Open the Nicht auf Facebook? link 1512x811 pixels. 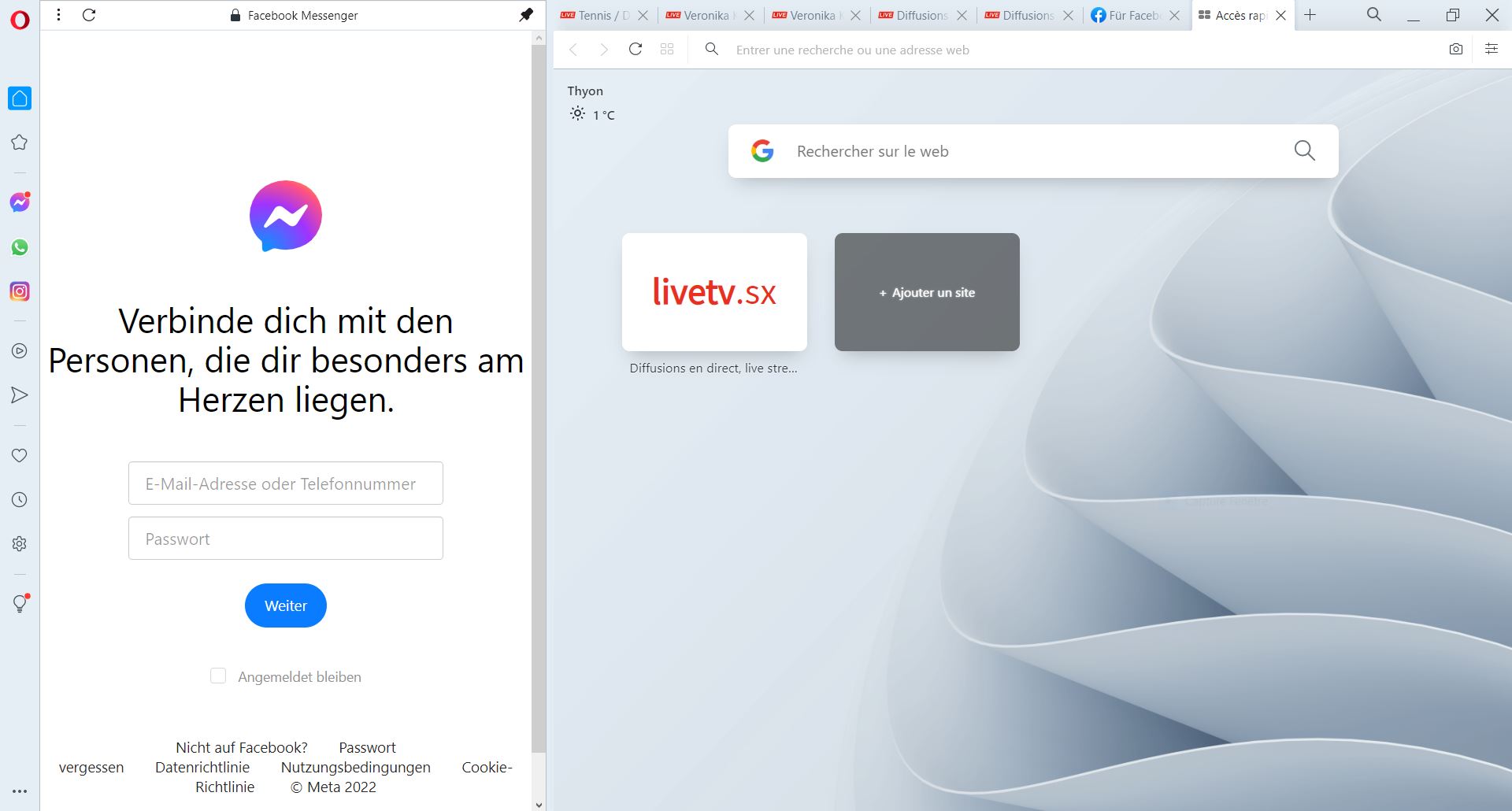coord(242,747)
